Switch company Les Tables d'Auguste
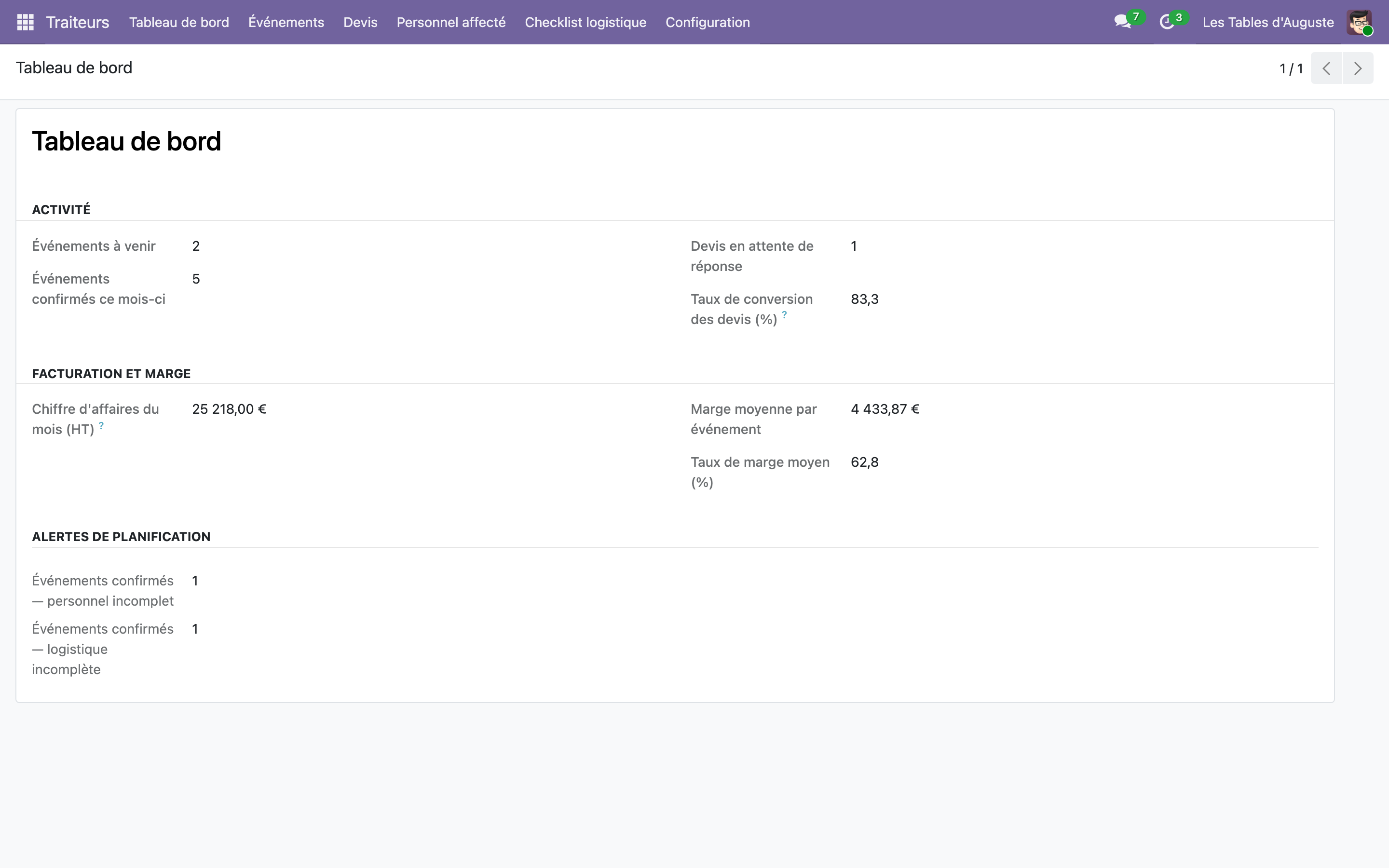 pos(1268,22)
